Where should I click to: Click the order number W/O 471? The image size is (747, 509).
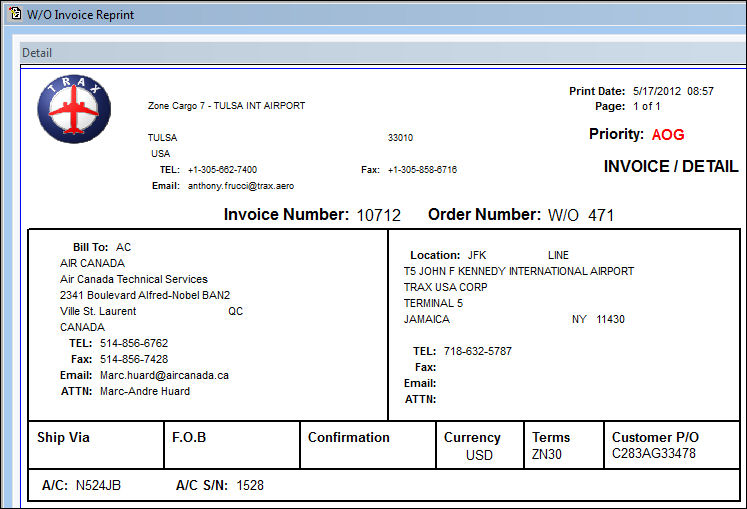(581, 215)
